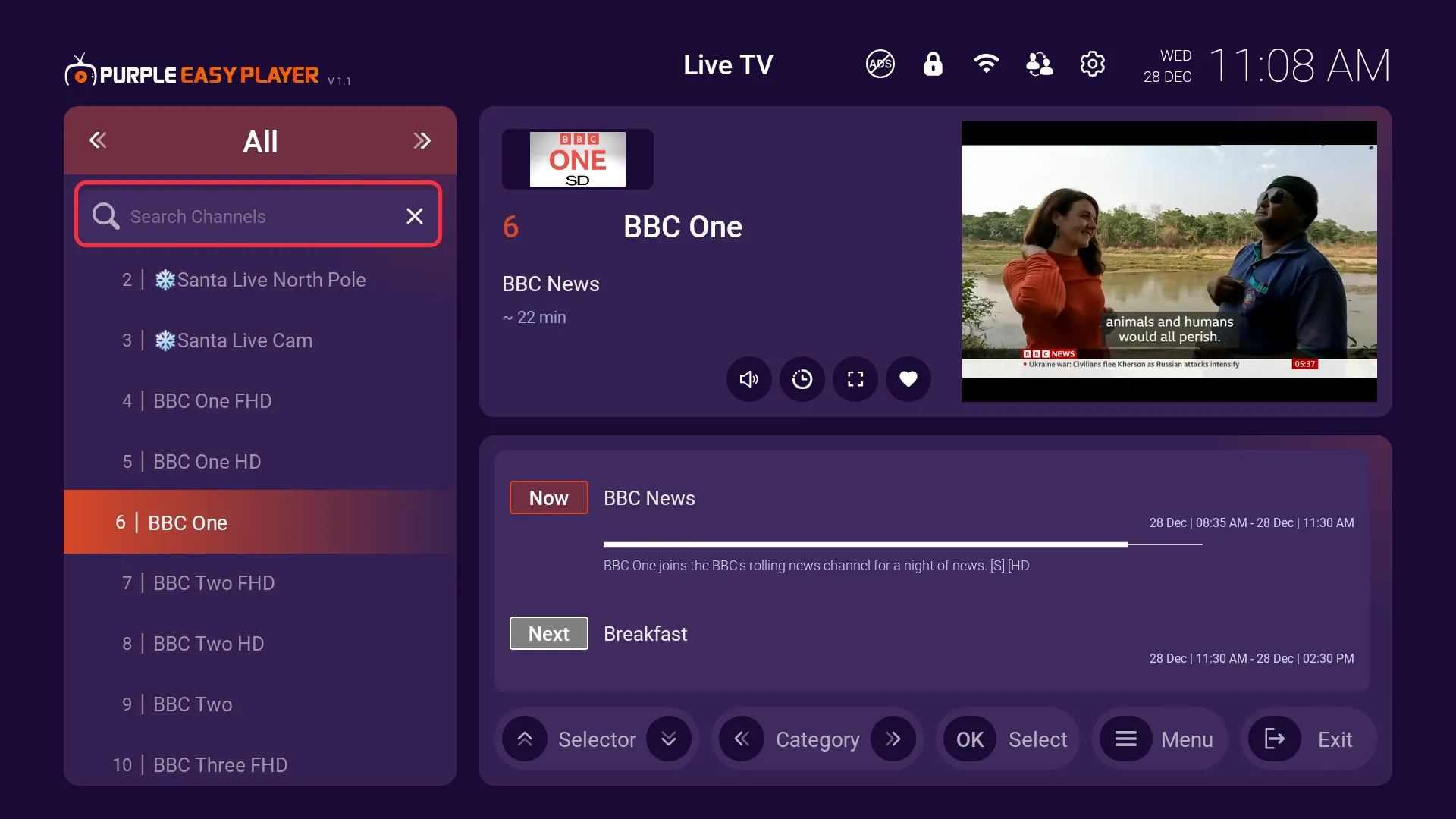Screen dimensions: 1456x819
Task: Click the 11:08 AM clock display
Action: 1299,65
